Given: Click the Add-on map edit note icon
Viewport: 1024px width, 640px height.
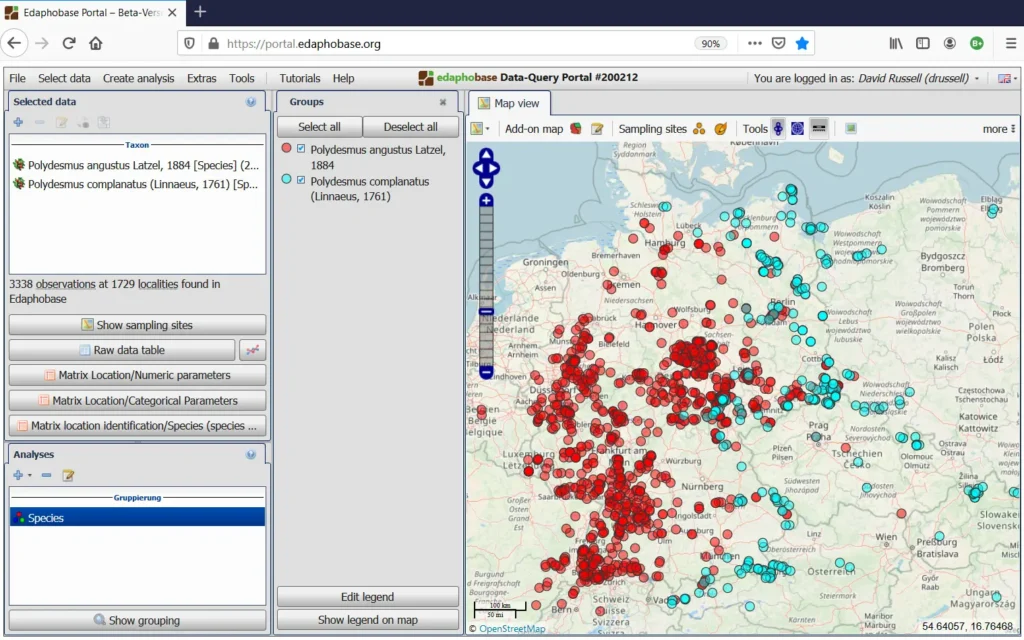Looking at the screenshot, I should pos(597,129).
